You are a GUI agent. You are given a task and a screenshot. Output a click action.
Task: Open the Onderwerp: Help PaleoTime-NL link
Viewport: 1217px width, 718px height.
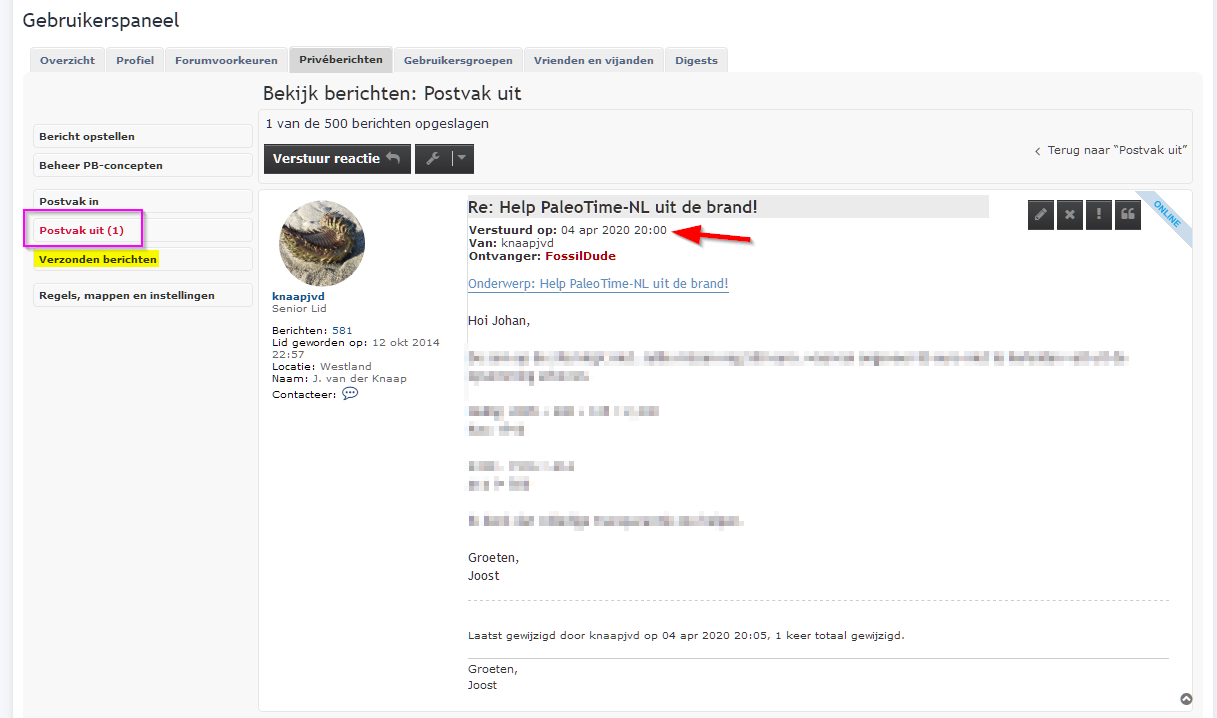click(x=598, y=284)
